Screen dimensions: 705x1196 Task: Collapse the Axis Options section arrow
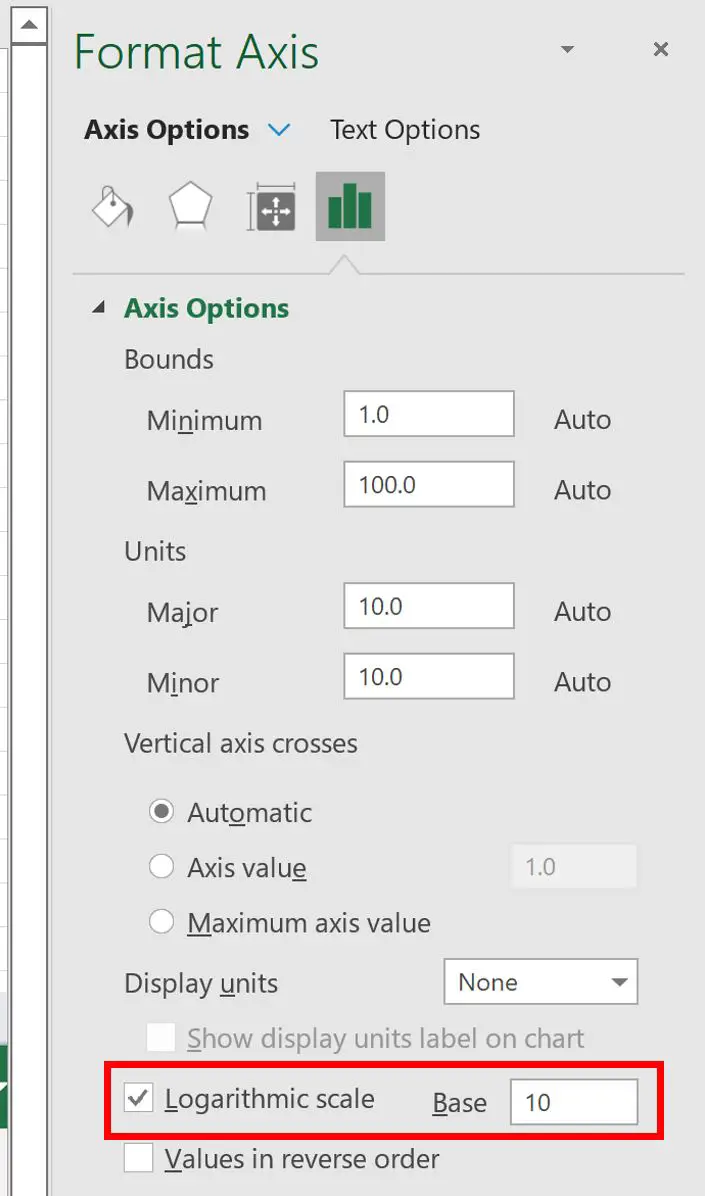point(98,308)
